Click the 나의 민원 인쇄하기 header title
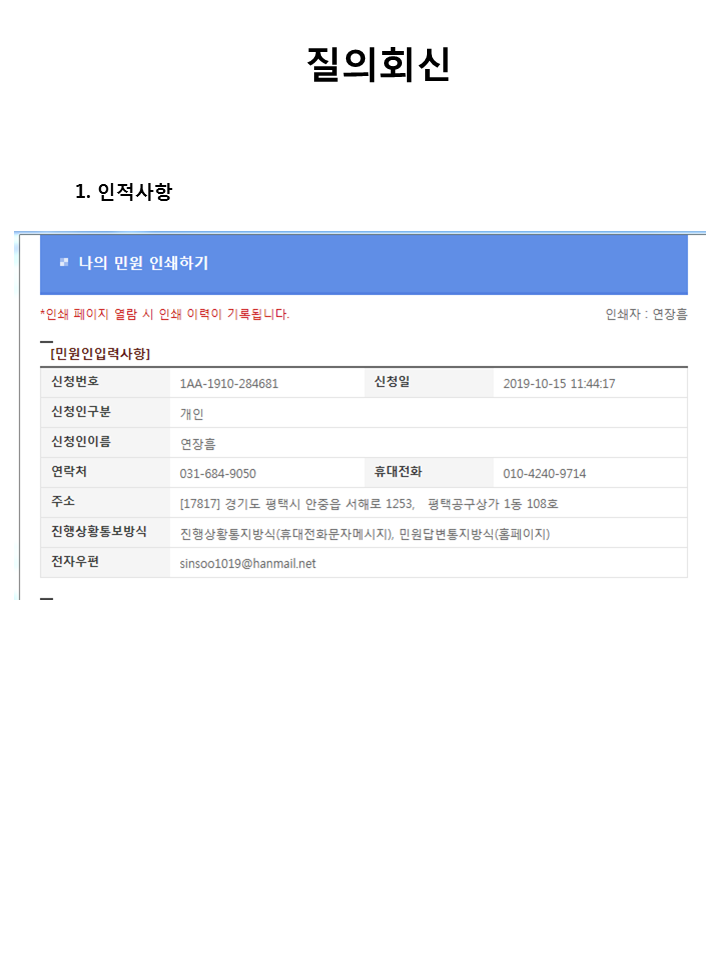This screenshot has width=720, height=960. click(143, 264)
